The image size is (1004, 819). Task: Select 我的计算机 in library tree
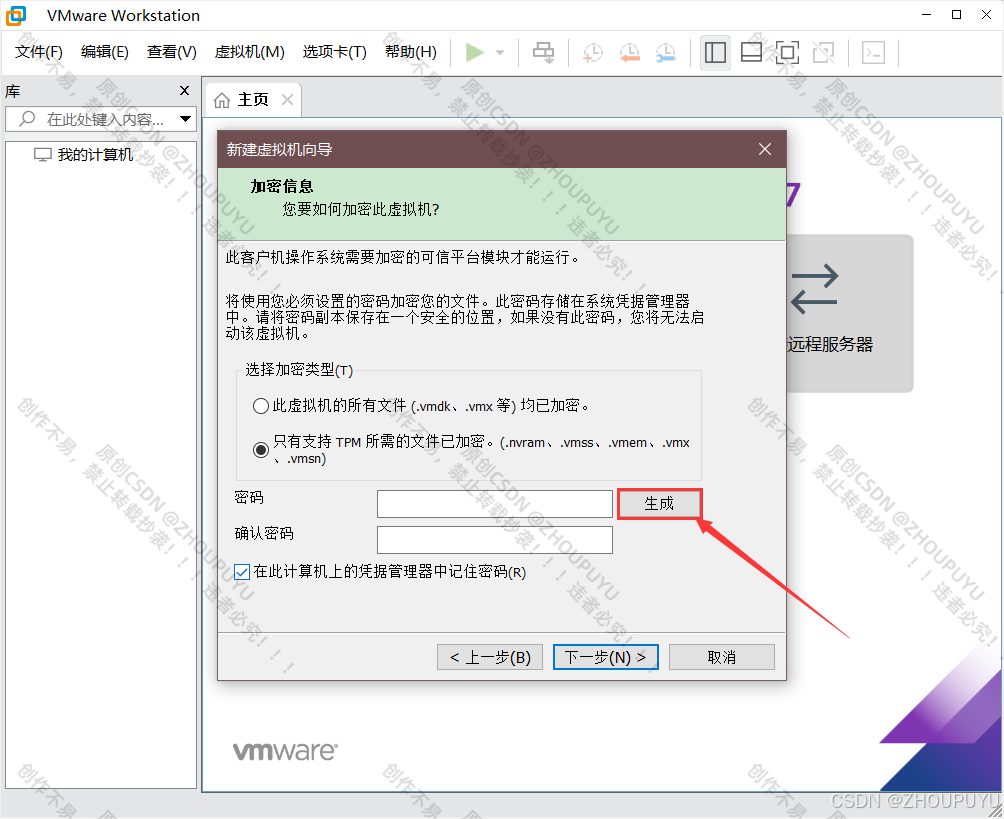[83, 155]
